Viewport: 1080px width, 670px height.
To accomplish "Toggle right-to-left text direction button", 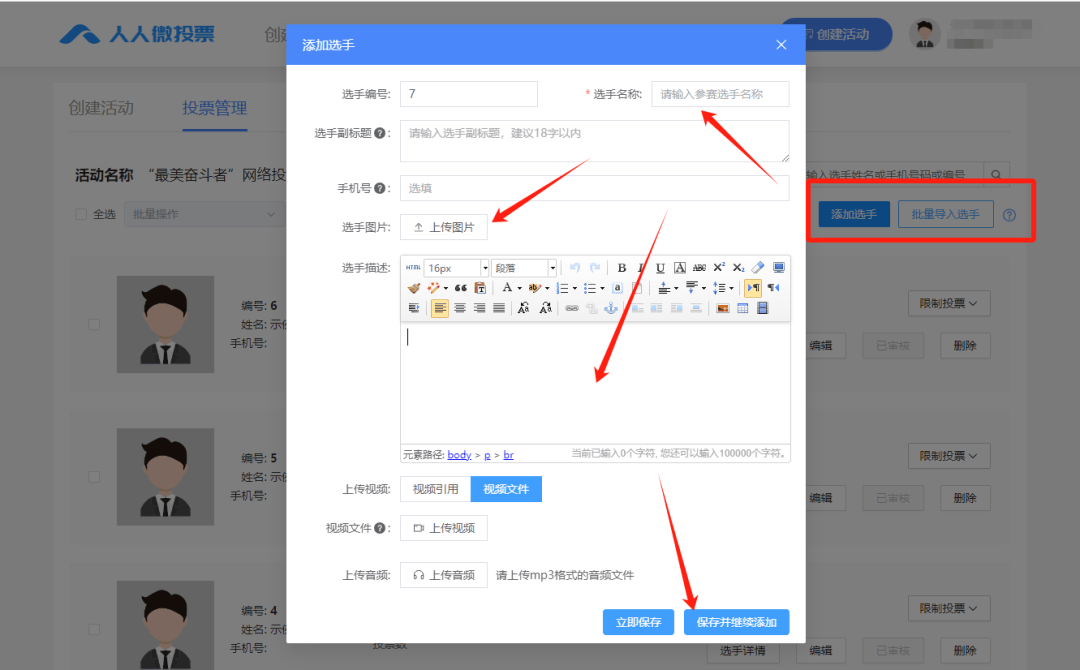I will (x=773, y=288).
